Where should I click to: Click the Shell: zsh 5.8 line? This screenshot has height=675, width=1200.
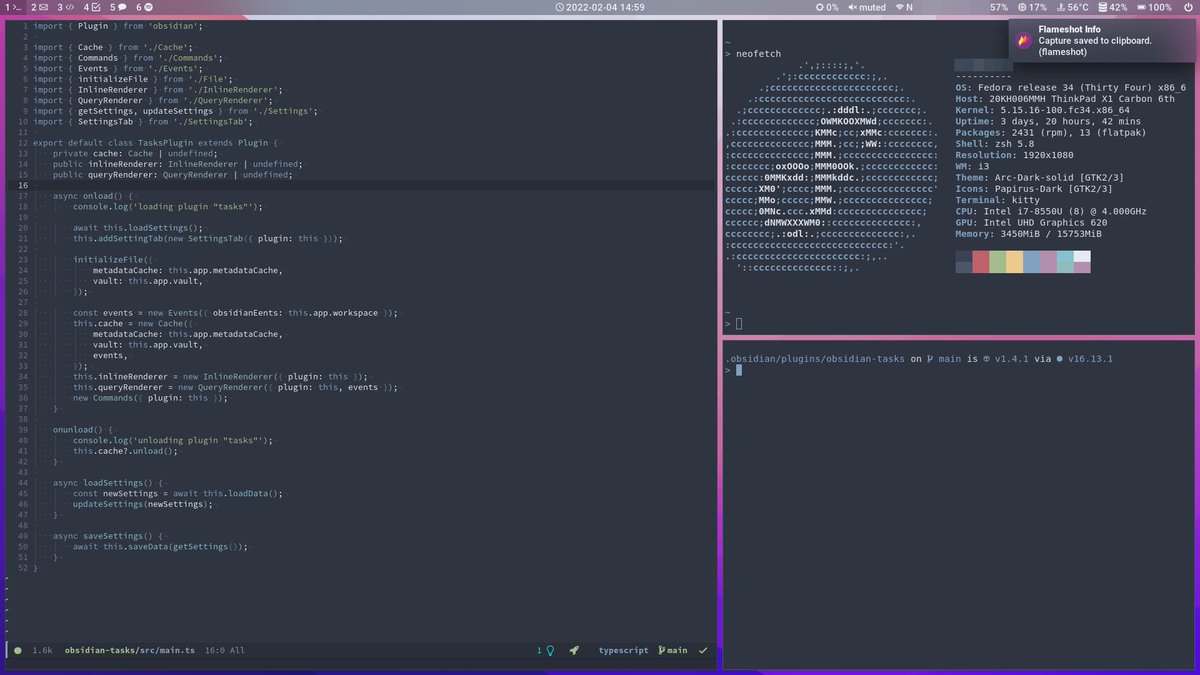[996, 143]
